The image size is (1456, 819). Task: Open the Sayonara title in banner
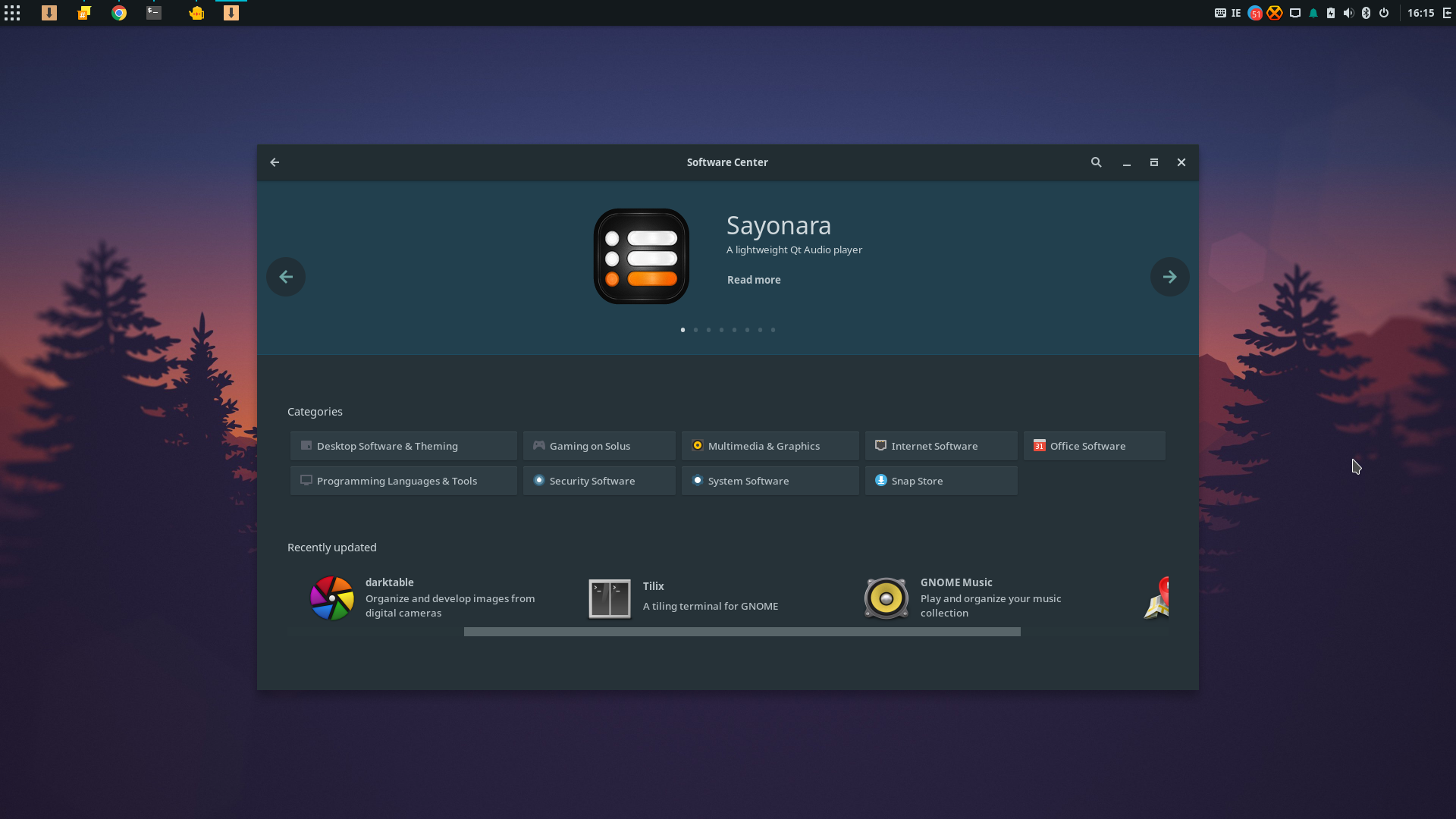point(779,225)
